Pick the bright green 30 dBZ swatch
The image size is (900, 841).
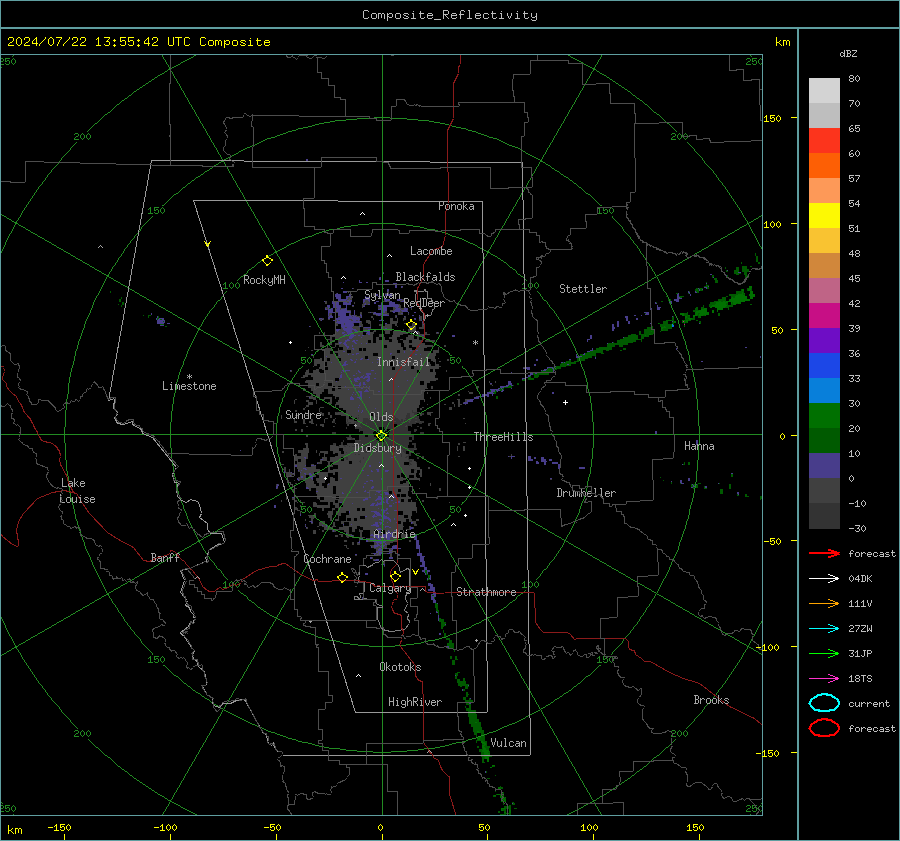(x=824, y=416)
